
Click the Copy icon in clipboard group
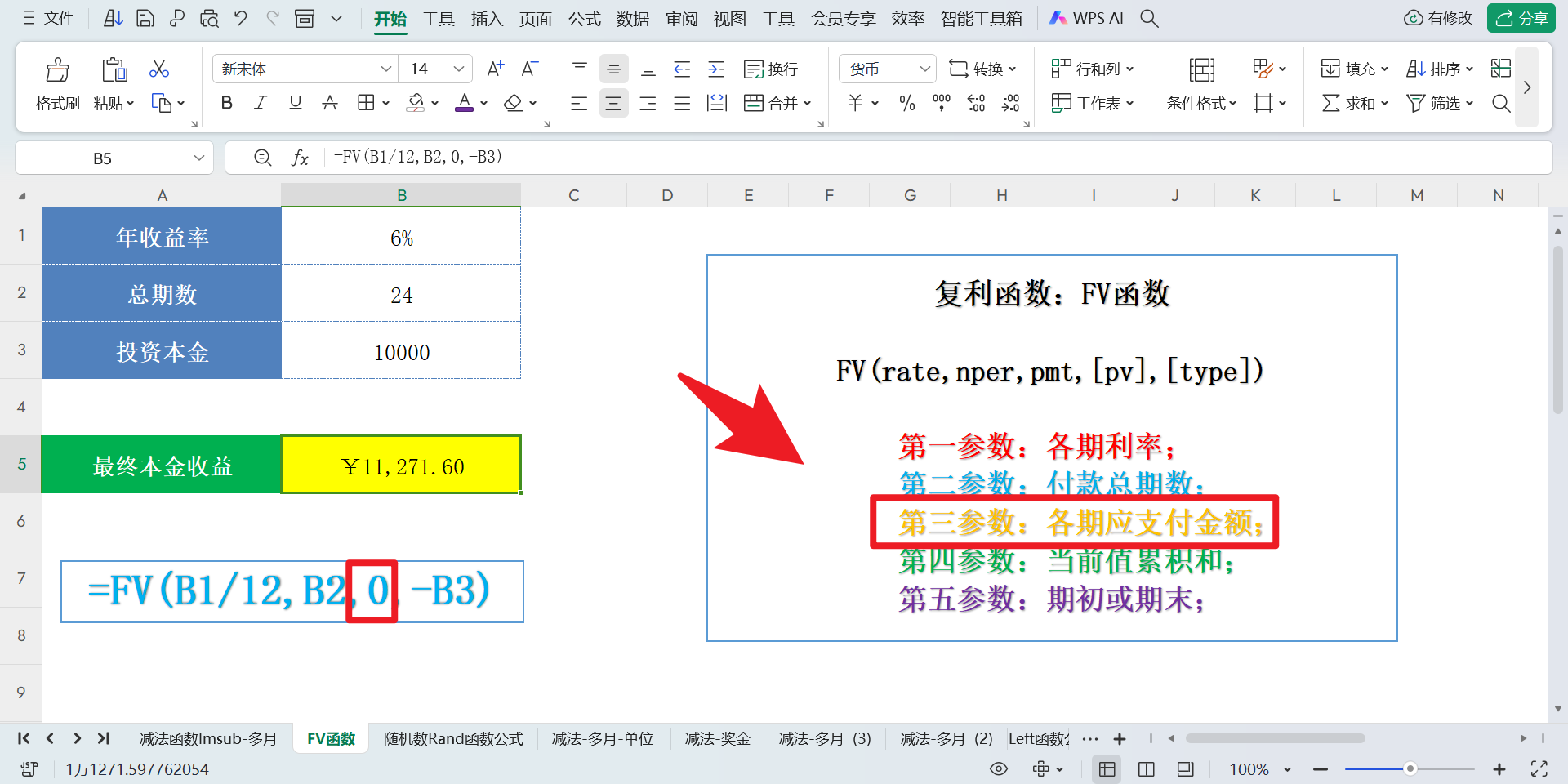pyautogui.click(x=161, y=103)
